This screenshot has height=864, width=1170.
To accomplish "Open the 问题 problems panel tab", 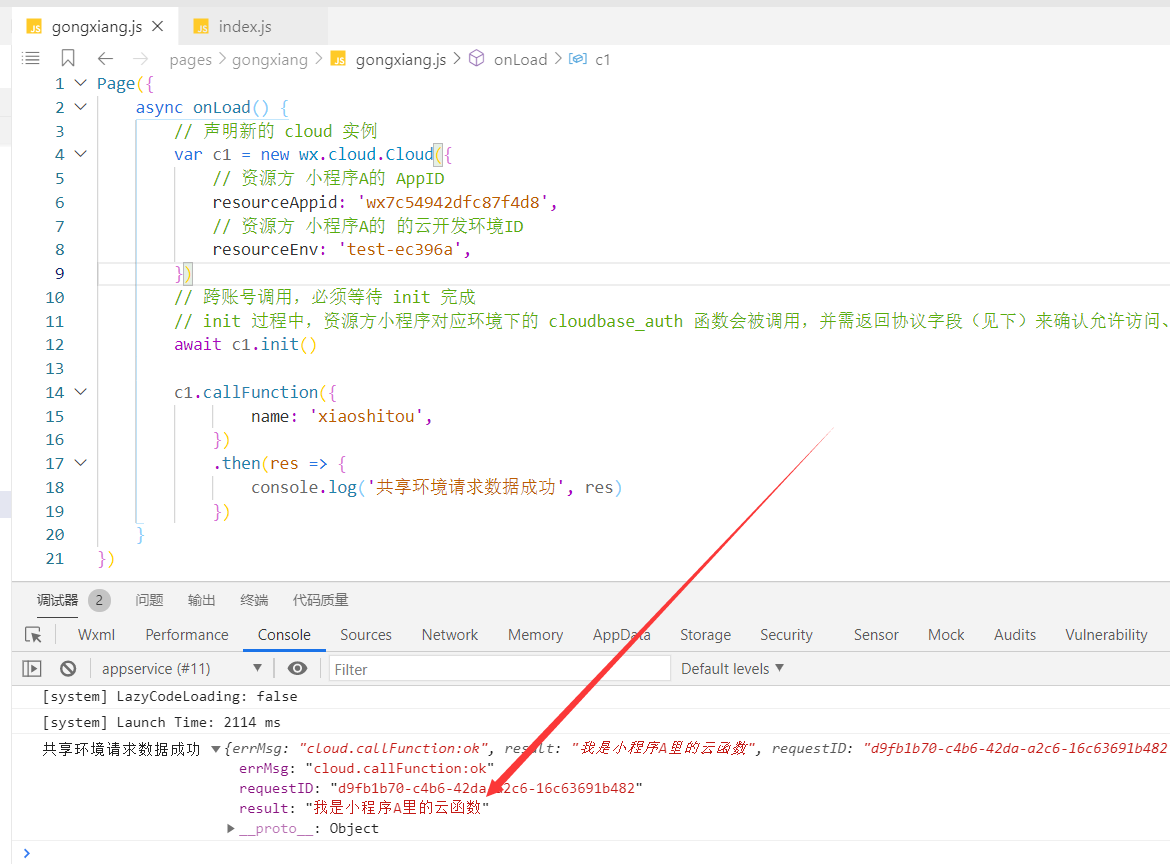I will [149, 600].
